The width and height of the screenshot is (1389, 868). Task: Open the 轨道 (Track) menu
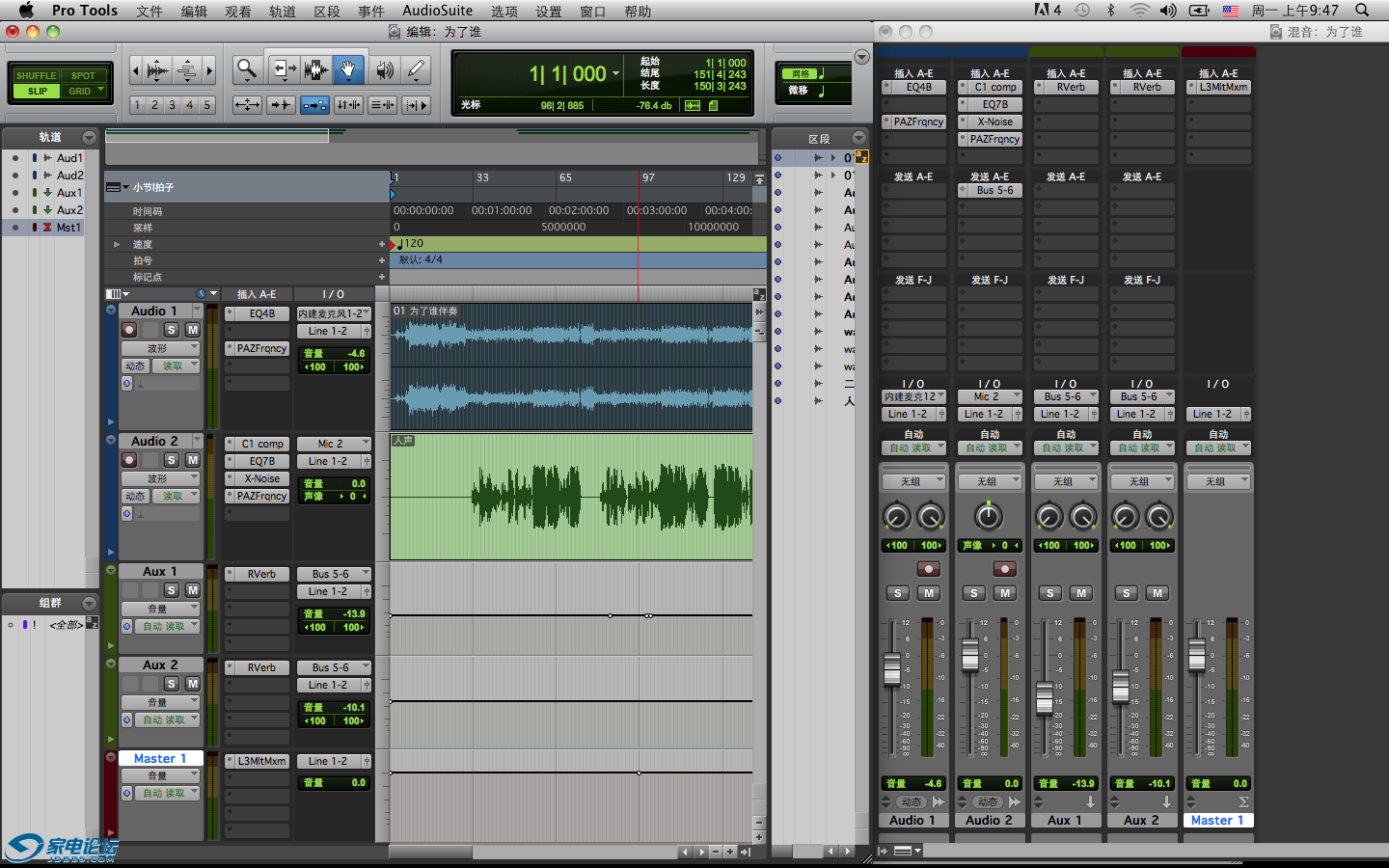click(282, 11)
